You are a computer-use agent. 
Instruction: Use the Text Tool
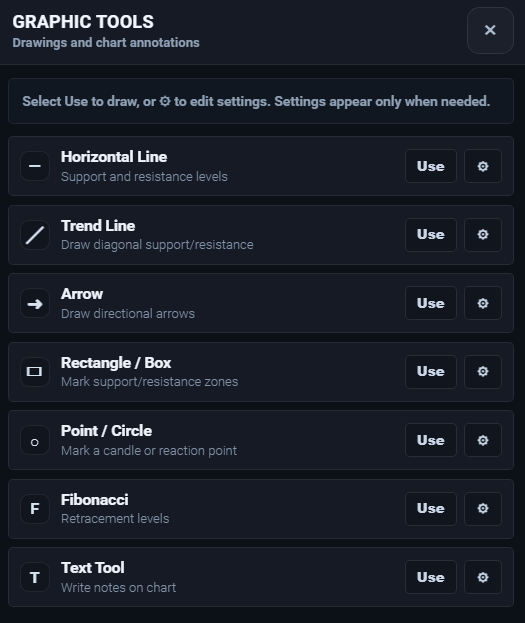click(x=431, y=577)
